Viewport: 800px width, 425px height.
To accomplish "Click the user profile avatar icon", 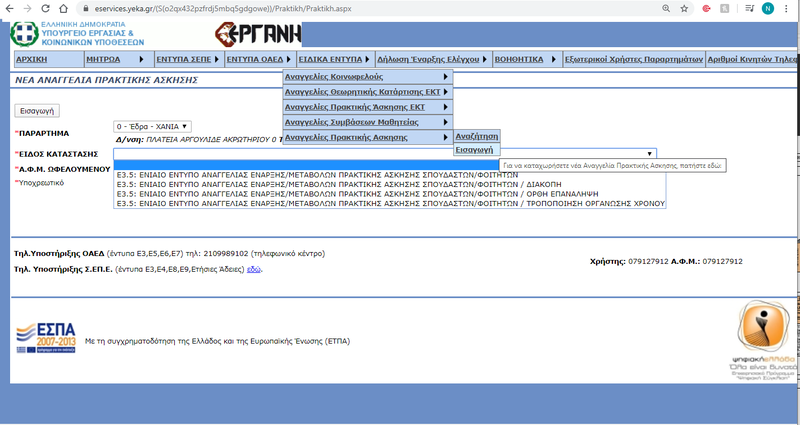I will (768, 7).
